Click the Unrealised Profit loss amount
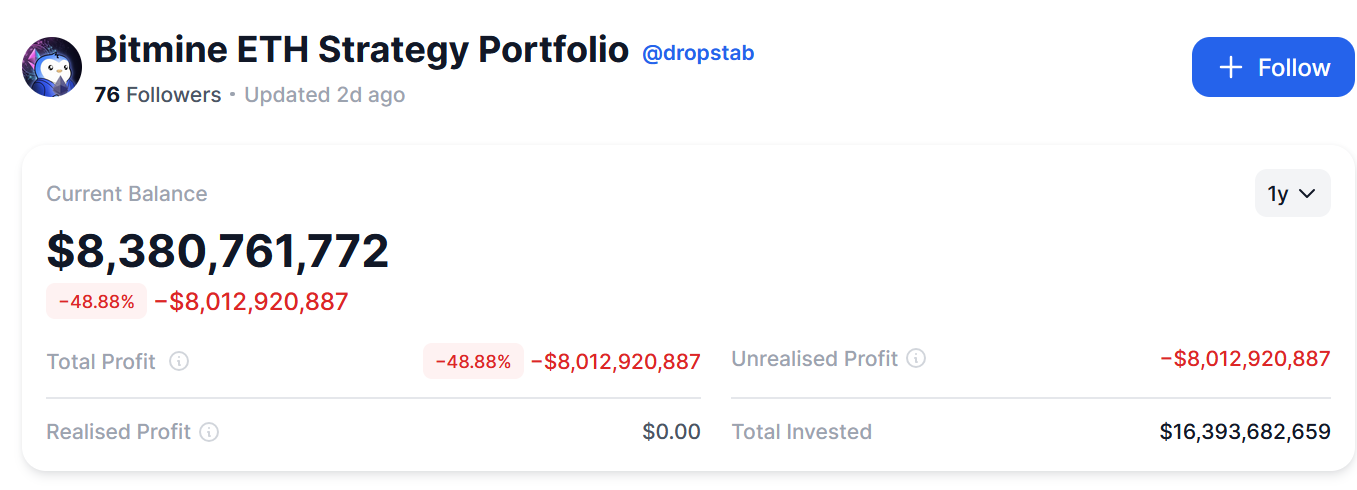Viewport: 1357px width, 490px height. (x=1245, y=358)
